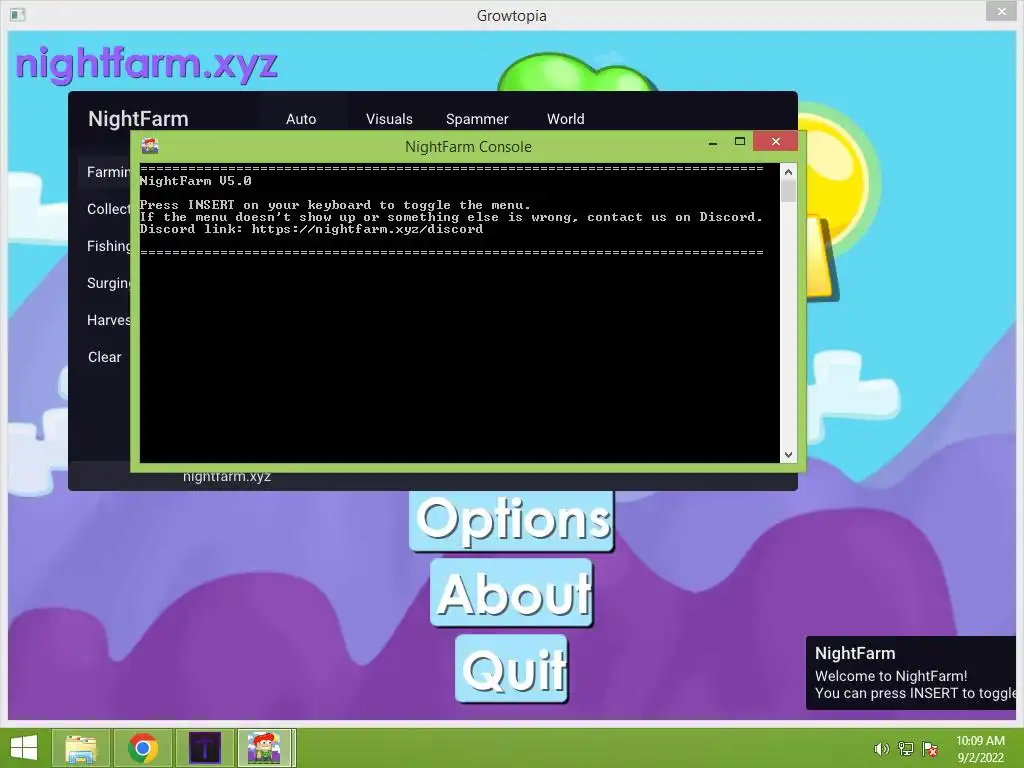Open File Explorer from the taskbar
Viewport: 1024px width, 768px height.
pos(82,748)
